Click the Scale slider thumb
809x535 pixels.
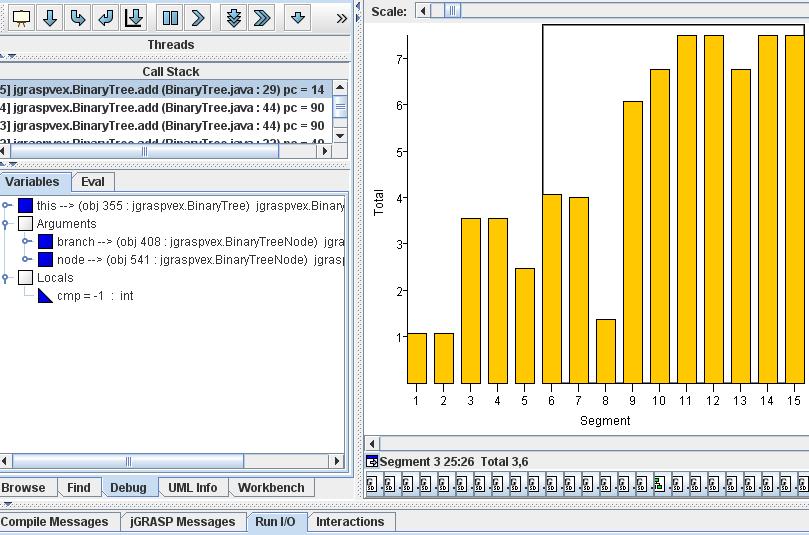pos(452,11)
